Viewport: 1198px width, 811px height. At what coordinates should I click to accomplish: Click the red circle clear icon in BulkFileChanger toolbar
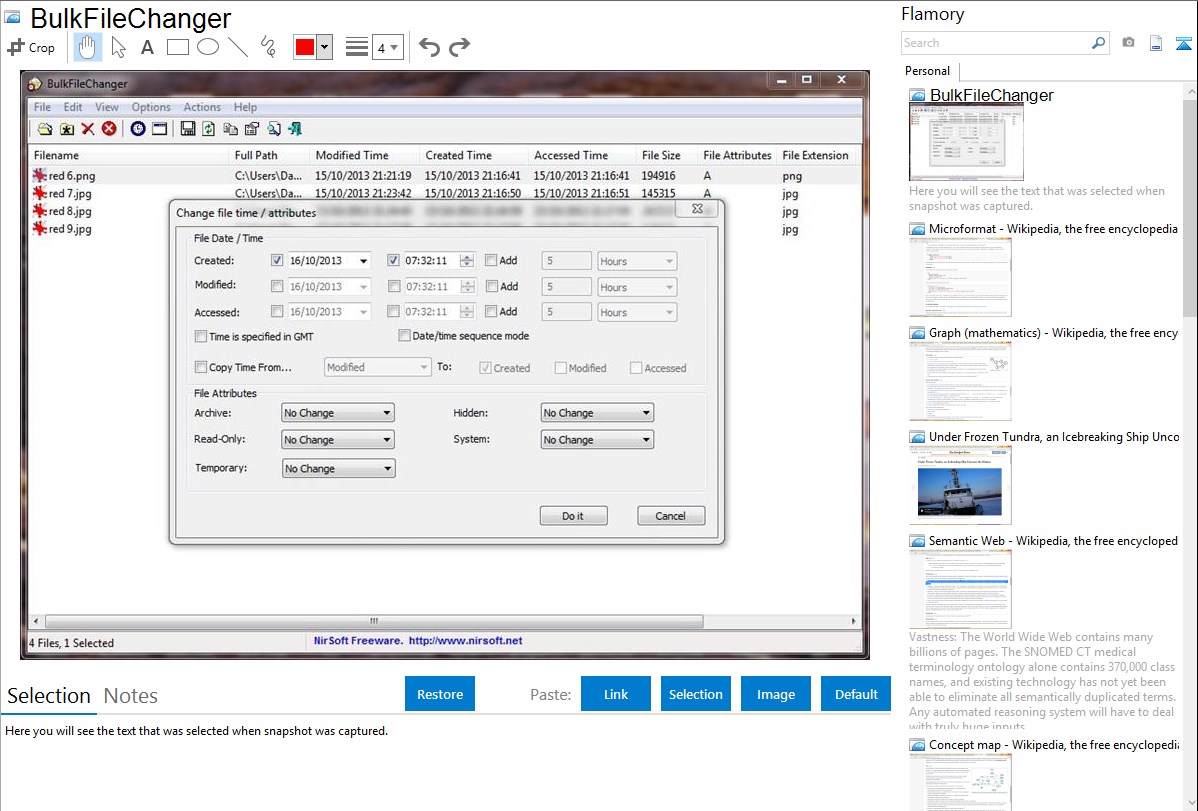point(109,129)
